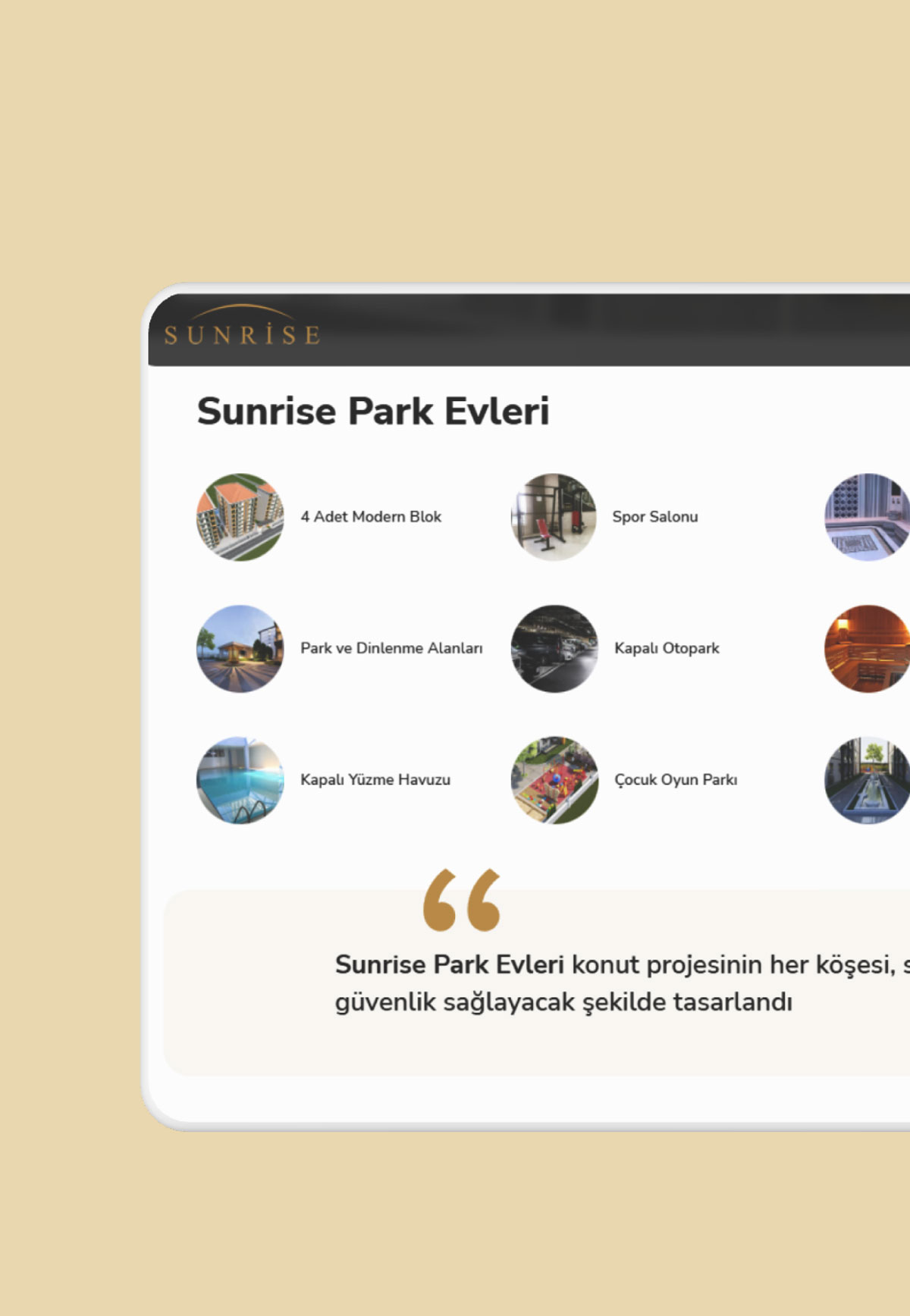The width and height of the screenshot is (910, 1316).
Task: Open the Kapalı Yüzme Havuzu pool image
Action: pyautogui.click(x=240, y=780)
